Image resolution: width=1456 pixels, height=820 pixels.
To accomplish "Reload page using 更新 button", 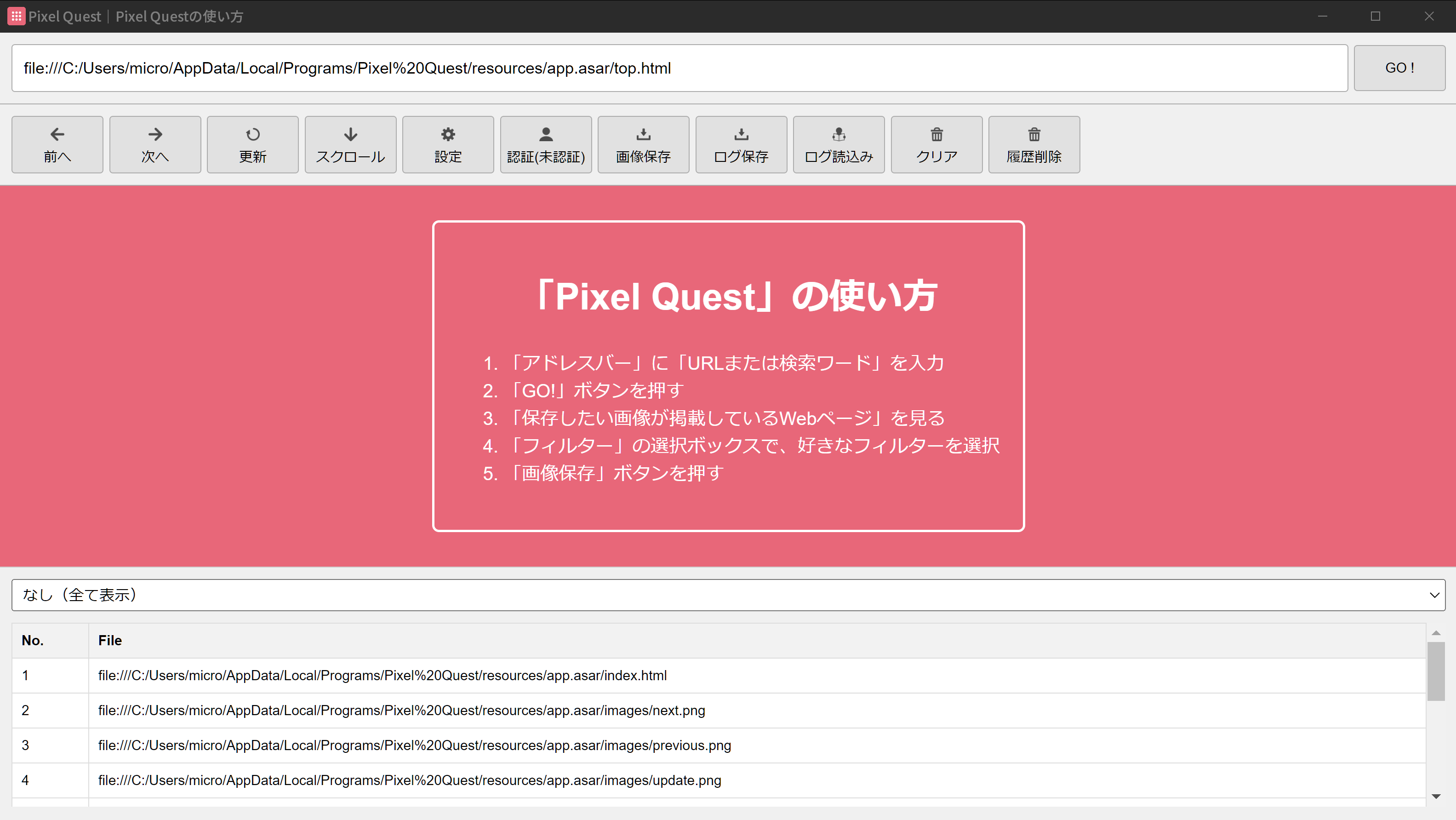I will (253, 144).
